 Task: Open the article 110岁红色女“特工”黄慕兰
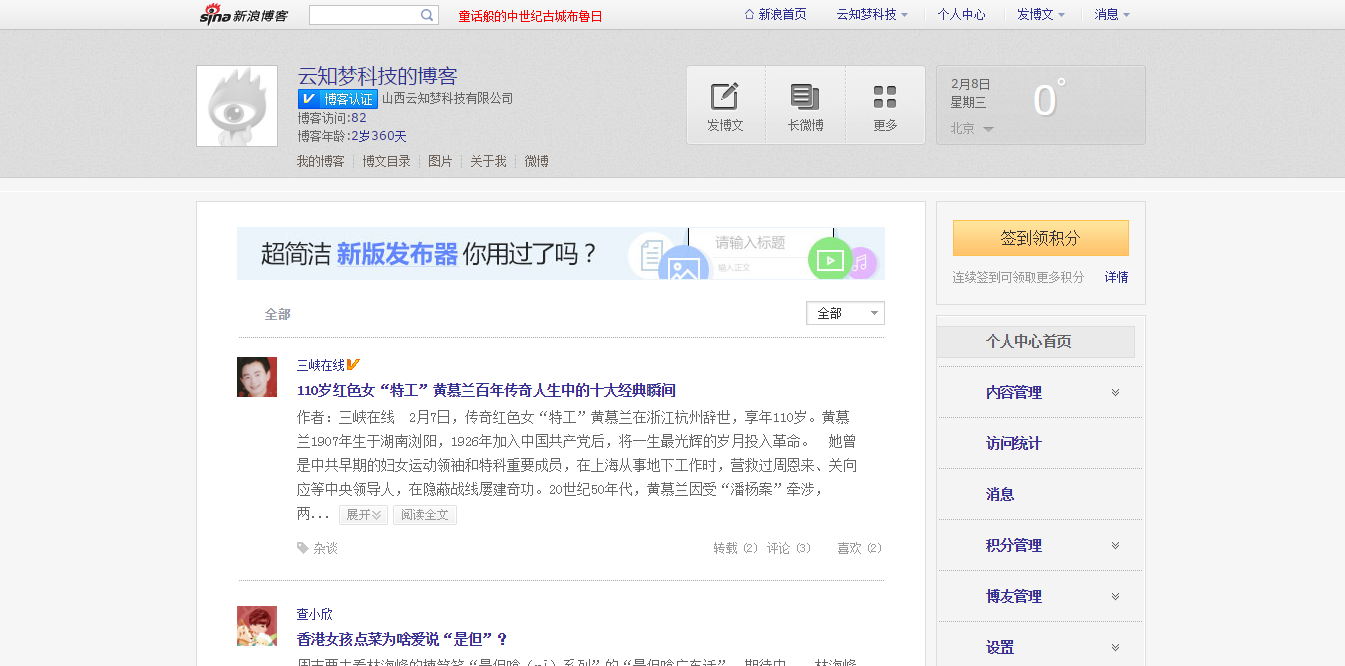(x=487, y=390)
